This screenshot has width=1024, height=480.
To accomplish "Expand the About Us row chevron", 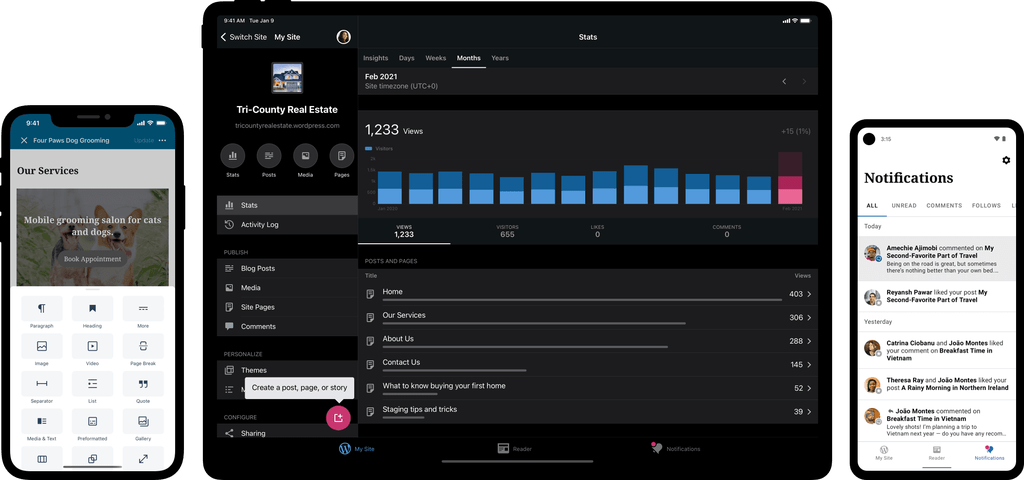I will (809, 342).
